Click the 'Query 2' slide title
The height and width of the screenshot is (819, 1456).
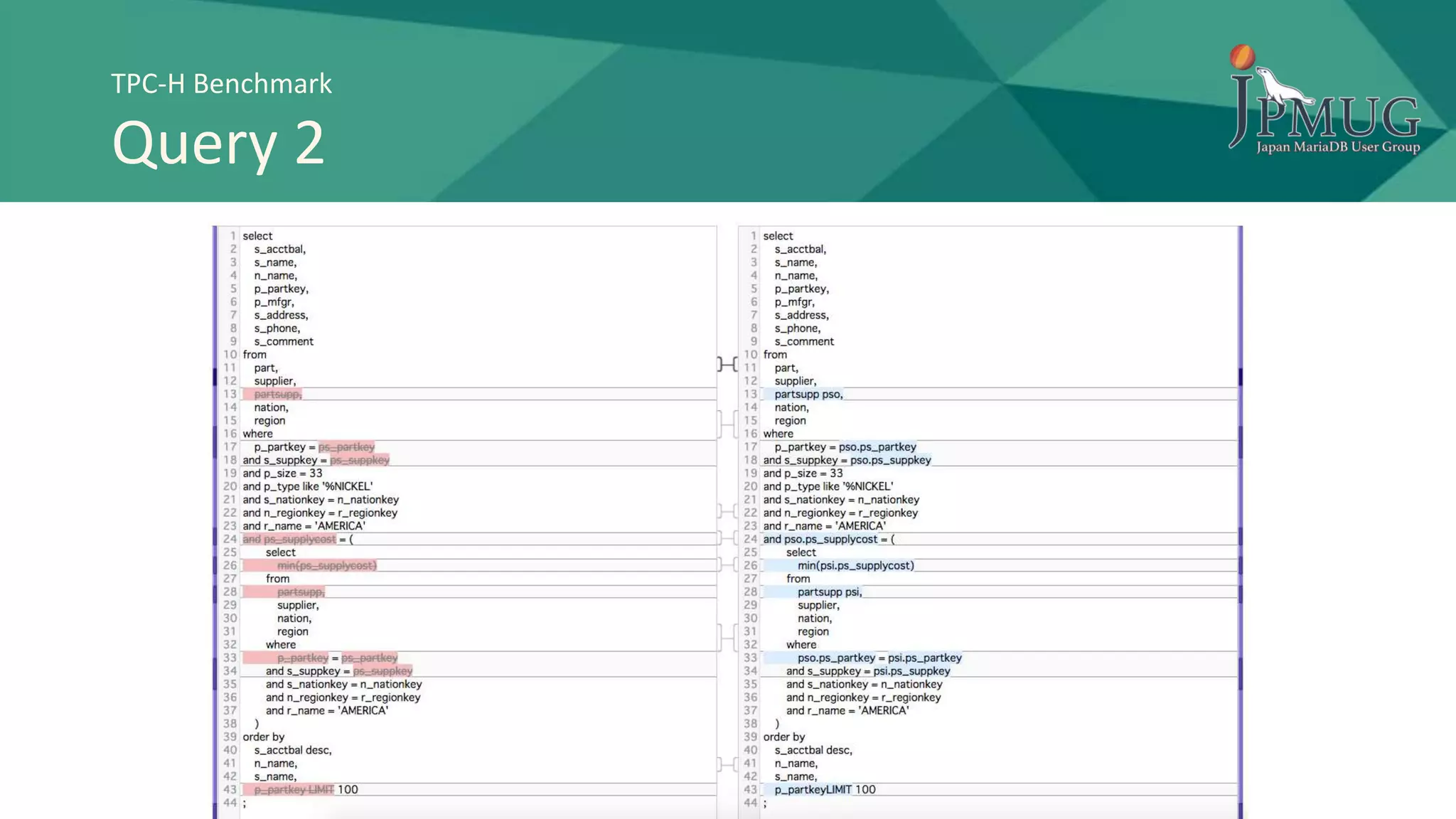pos(218,142)
